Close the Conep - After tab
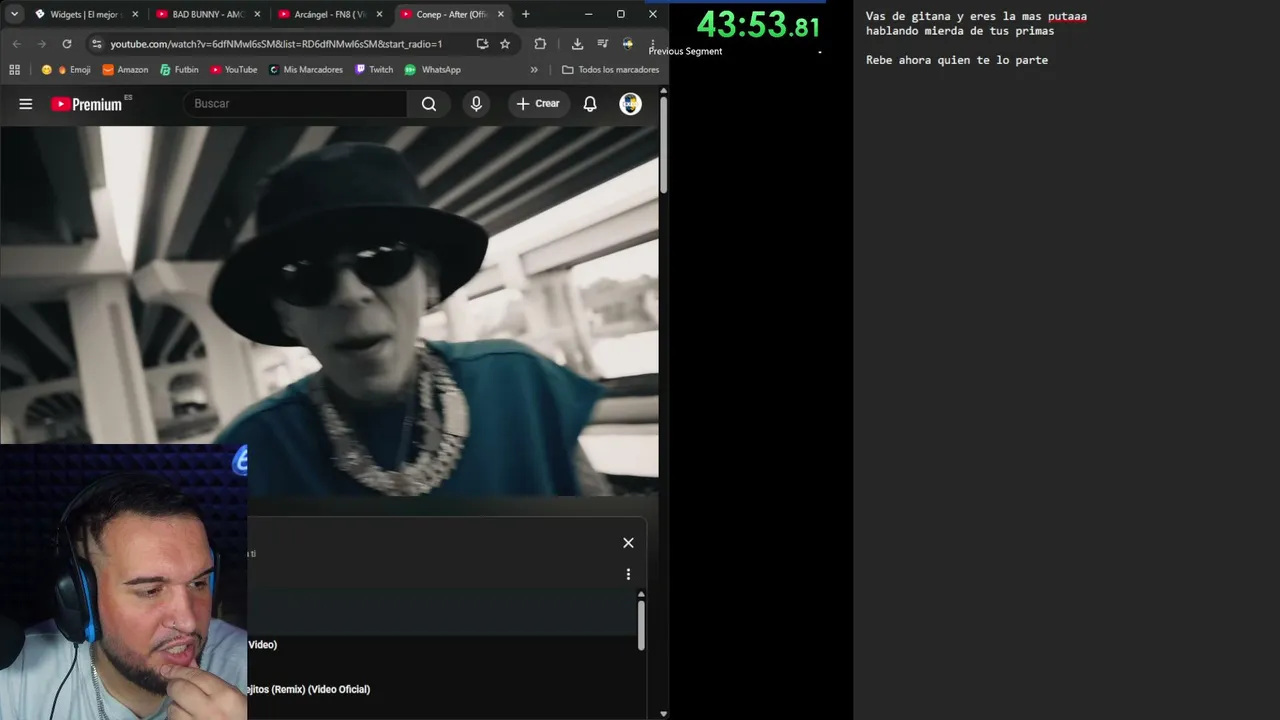 (x=501, y=14)
